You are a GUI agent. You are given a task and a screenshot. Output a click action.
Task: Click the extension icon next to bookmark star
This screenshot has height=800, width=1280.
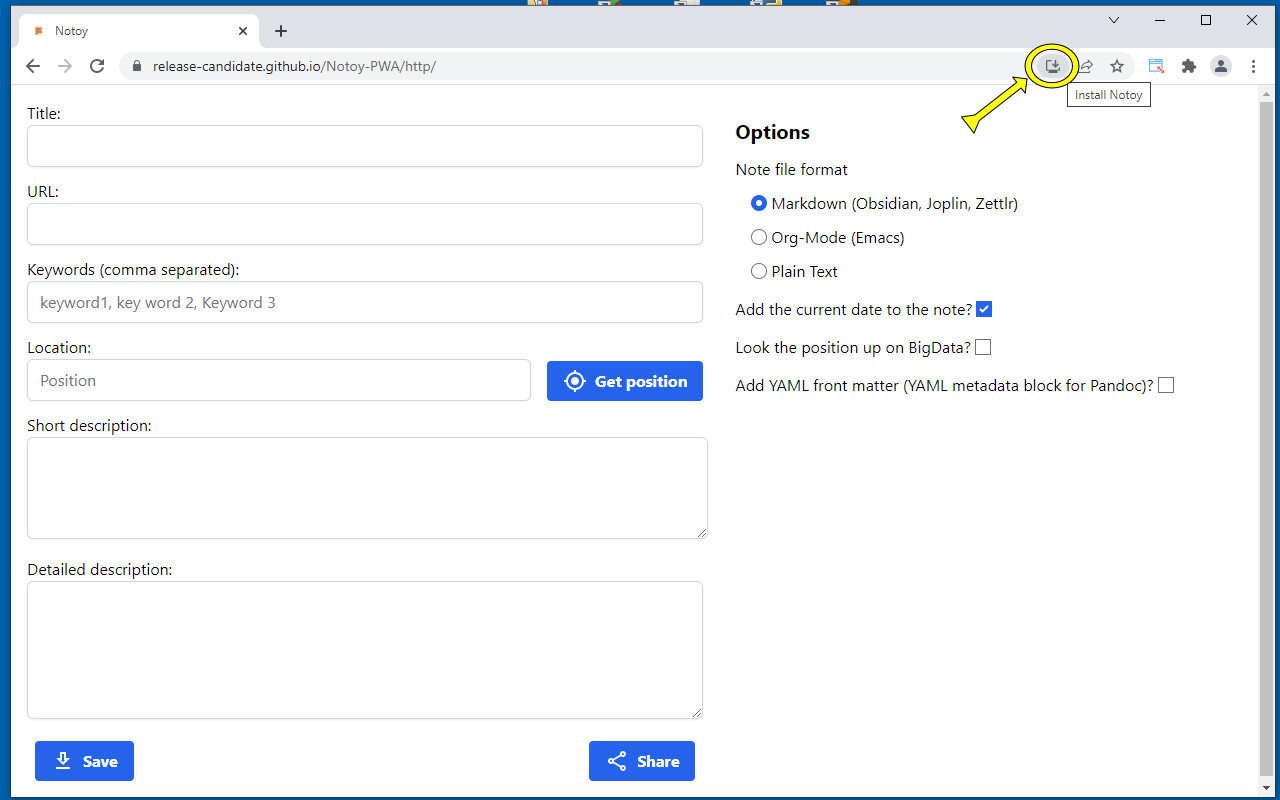1156,66
